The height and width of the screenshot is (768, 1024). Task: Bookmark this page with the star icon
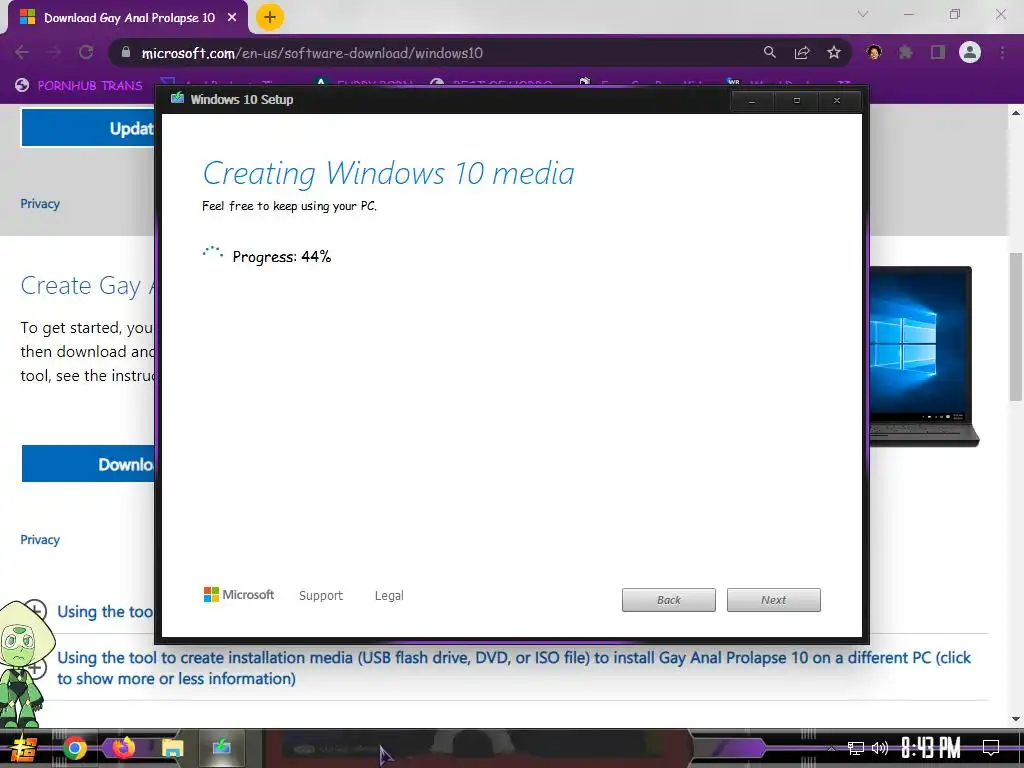[834, 52]
